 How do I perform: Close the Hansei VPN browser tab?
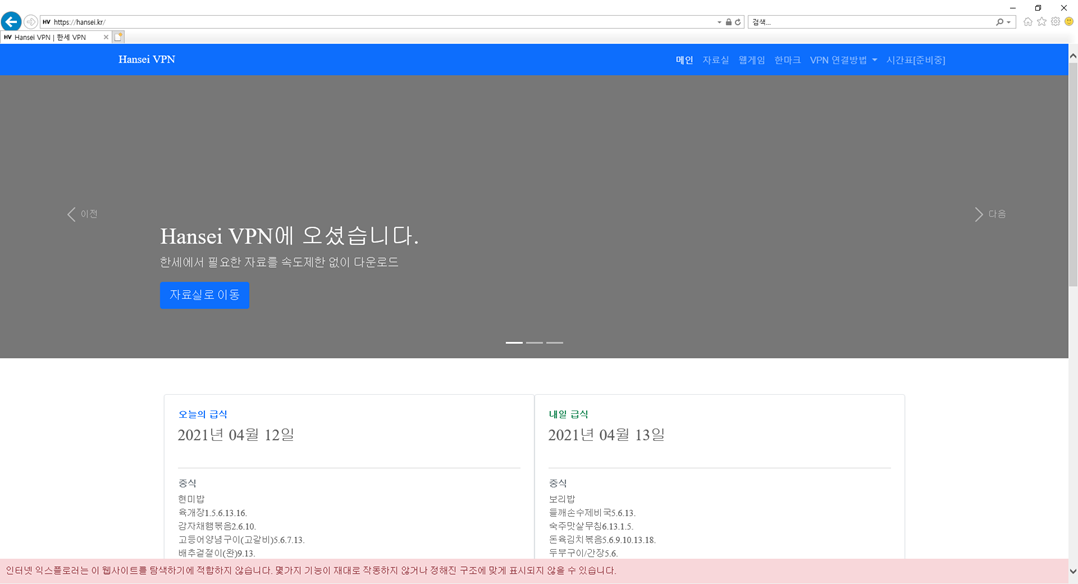tap(106, 37)
